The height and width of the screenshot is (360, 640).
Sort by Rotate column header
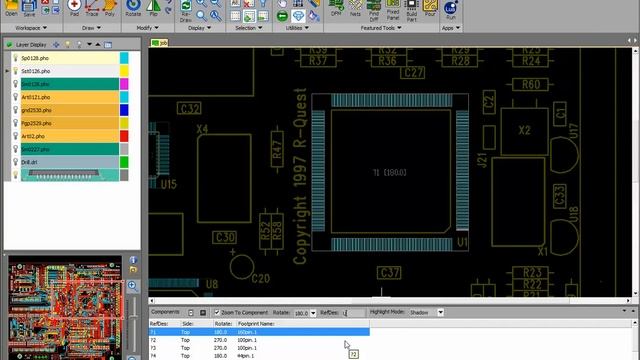tap(224, 324)
